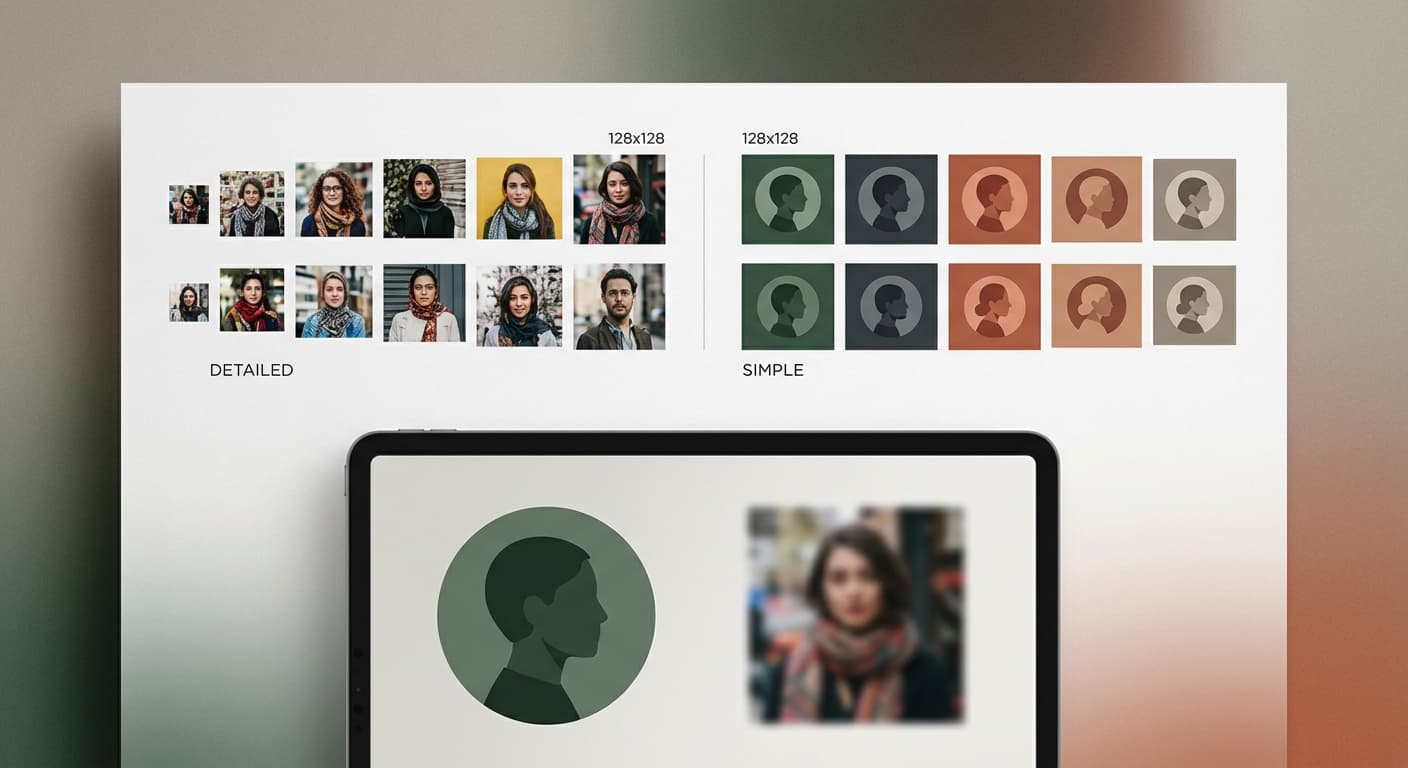Click the rust avatar with hair bun

click(994, 306)
